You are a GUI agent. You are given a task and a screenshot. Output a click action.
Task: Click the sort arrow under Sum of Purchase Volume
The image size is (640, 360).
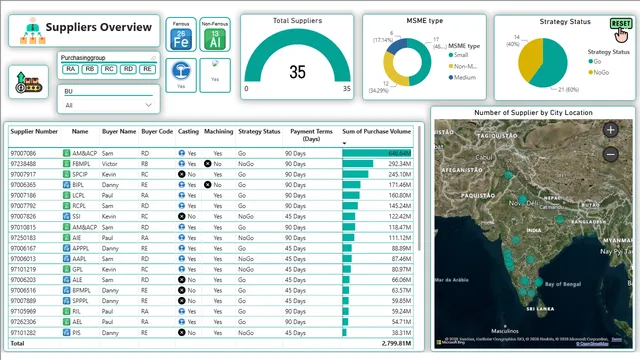(x=344, y=143)
